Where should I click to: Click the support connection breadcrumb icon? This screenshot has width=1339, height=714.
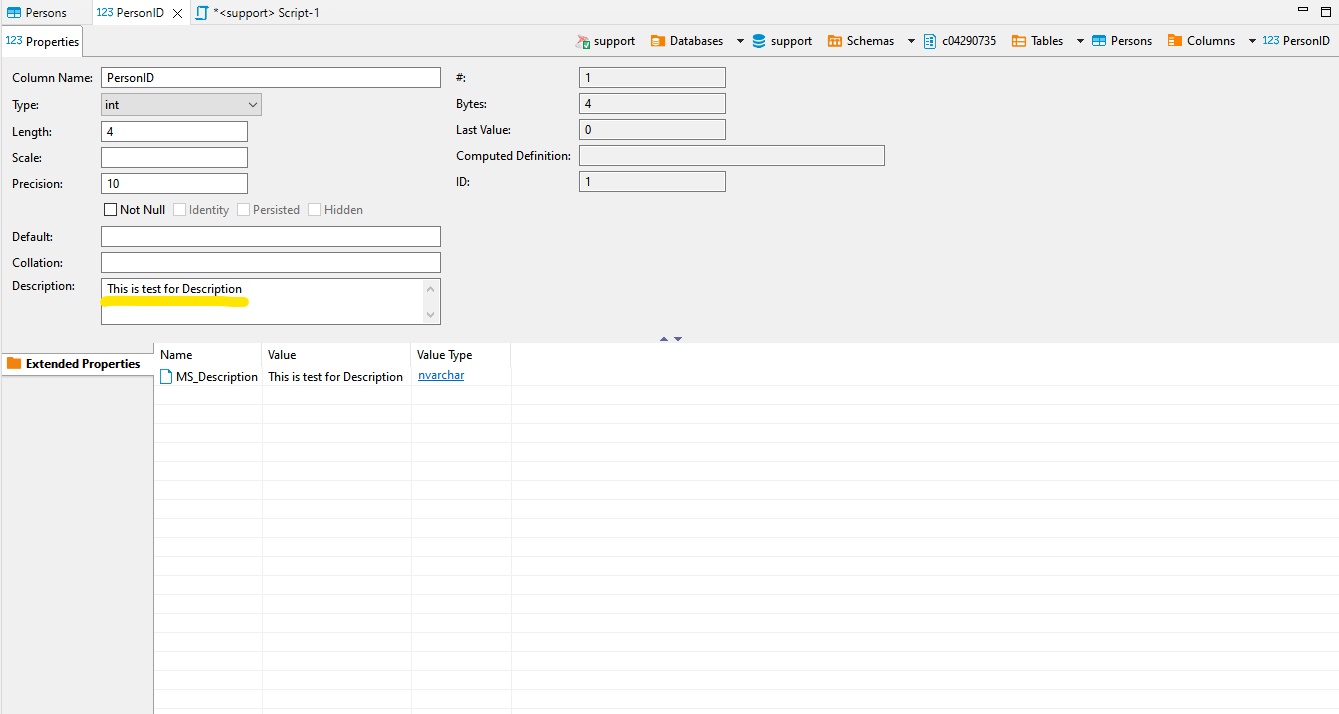(583, 41)
